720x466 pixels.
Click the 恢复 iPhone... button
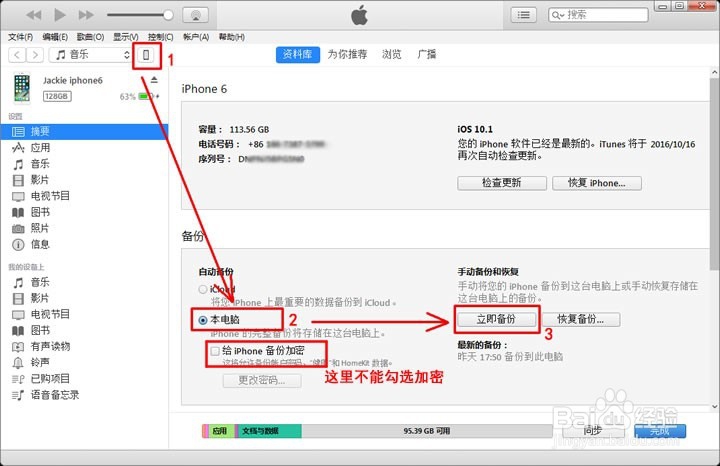tap(596, 183)
